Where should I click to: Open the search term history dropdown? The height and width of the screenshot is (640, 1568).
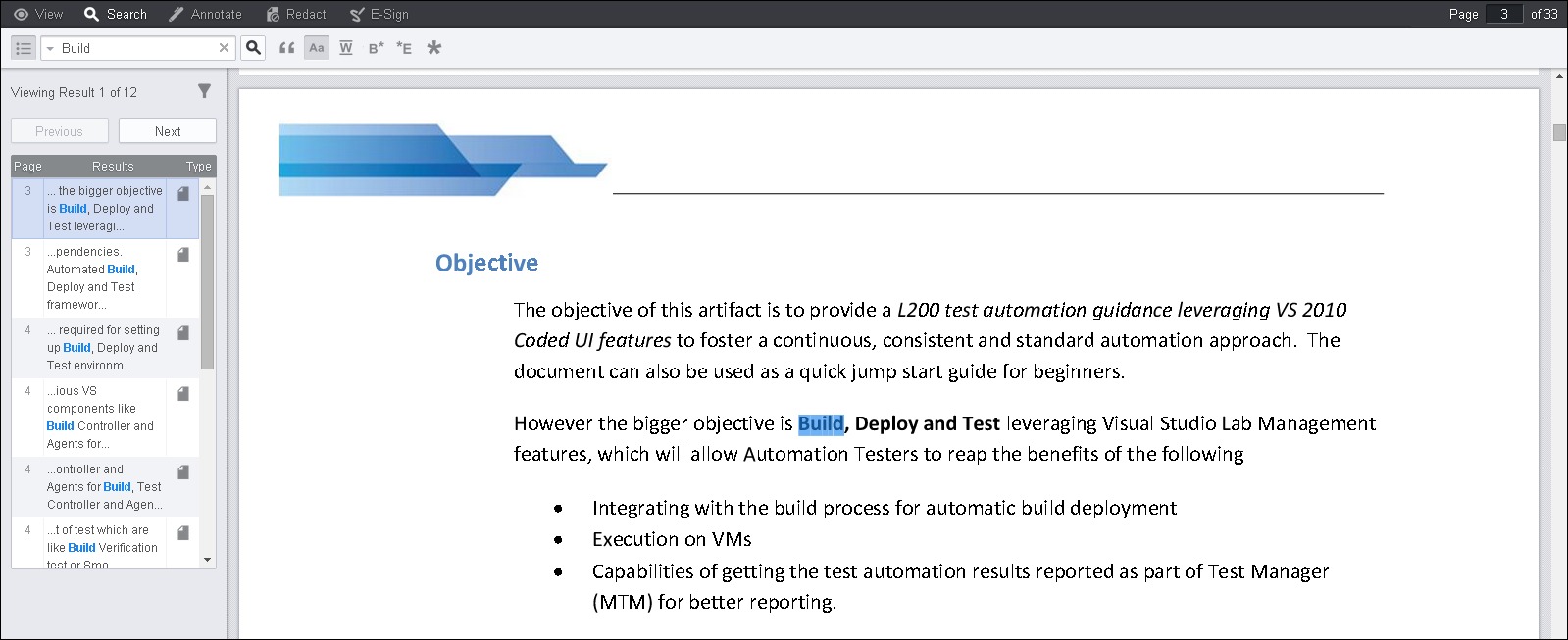tap(50, 48)
